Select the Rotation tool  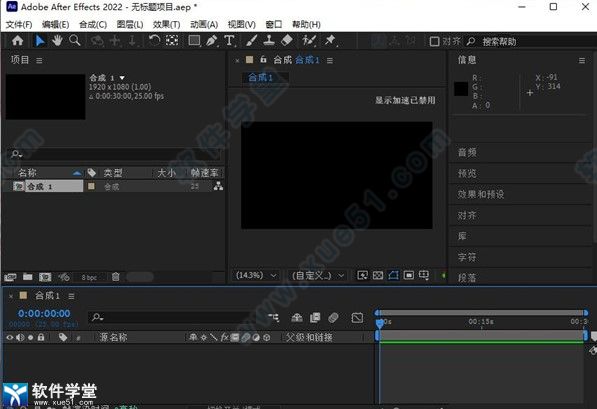pos(154,40)
